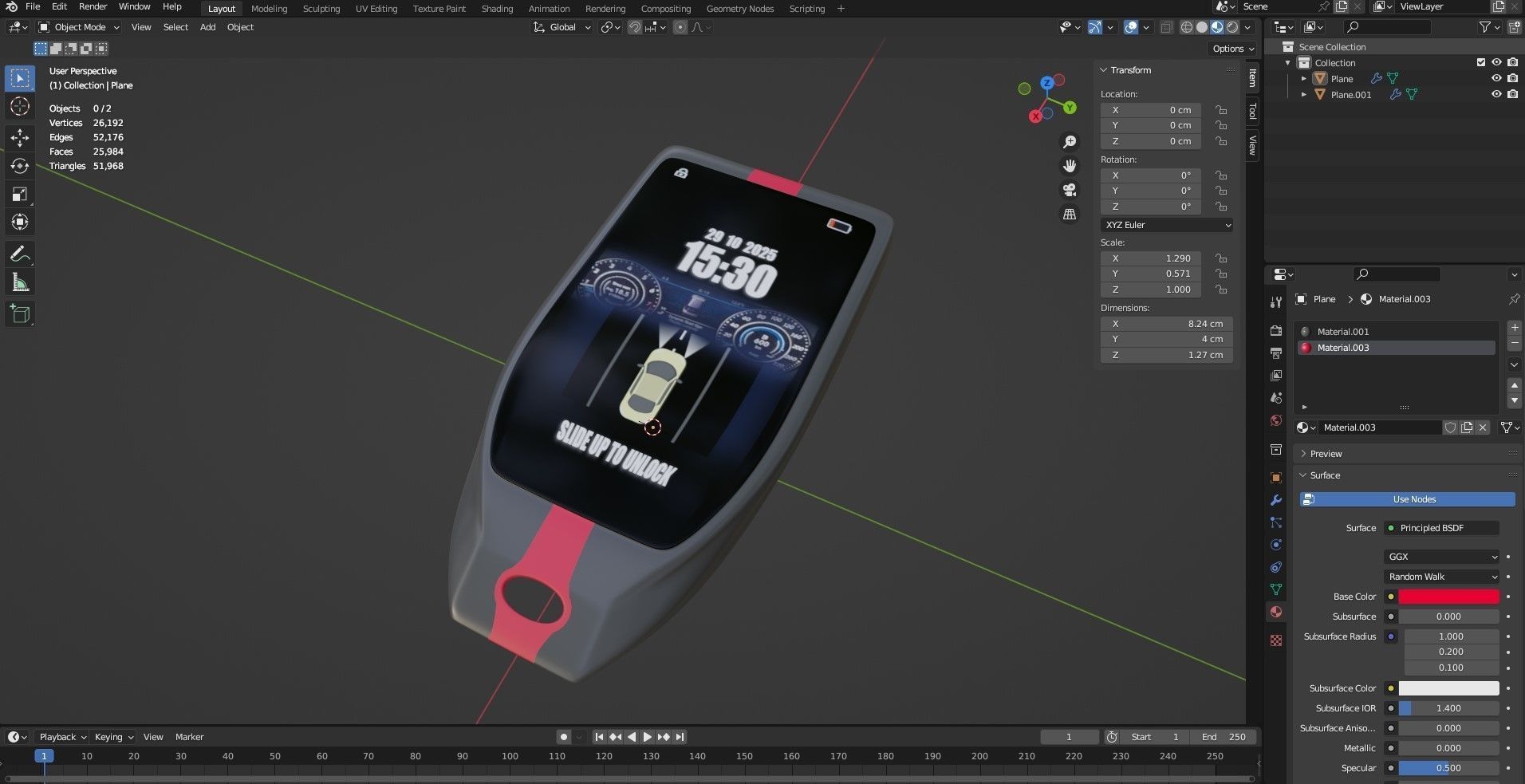Switch orthographic perspective grid icon

[x=1070, y=214]
